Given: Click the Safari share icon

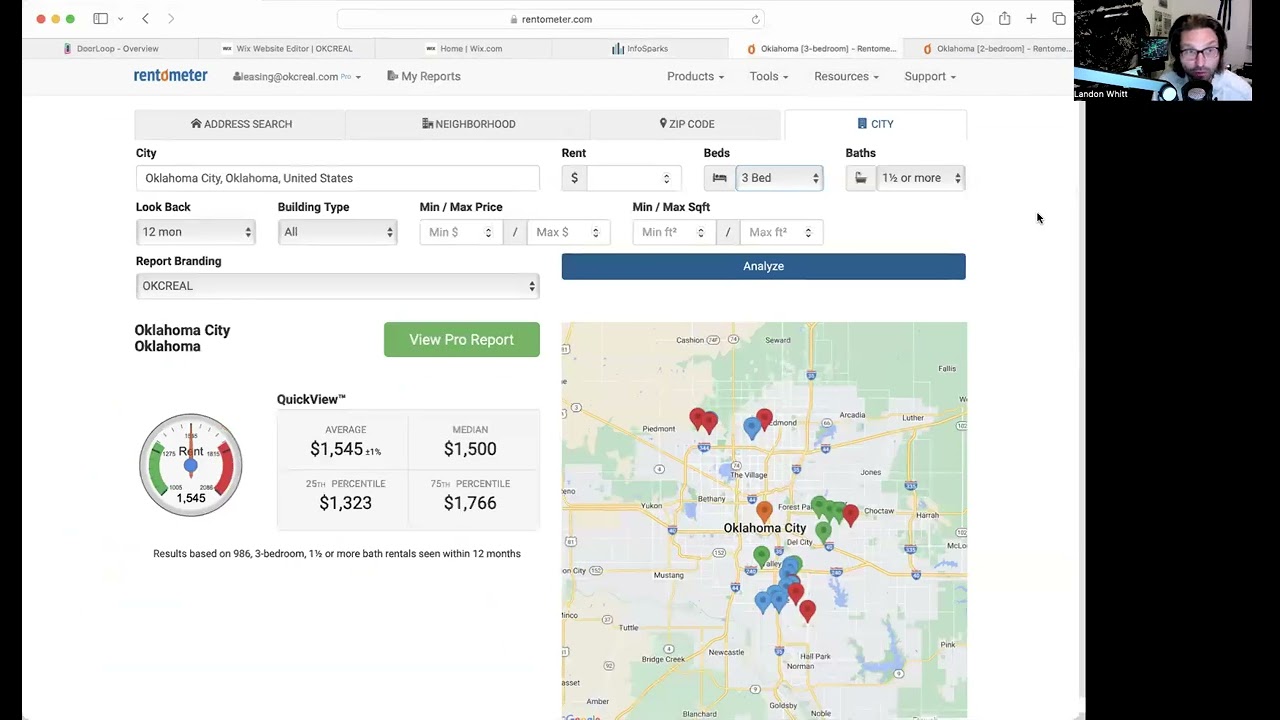Looking at the screenshot, I should 1004,19.
